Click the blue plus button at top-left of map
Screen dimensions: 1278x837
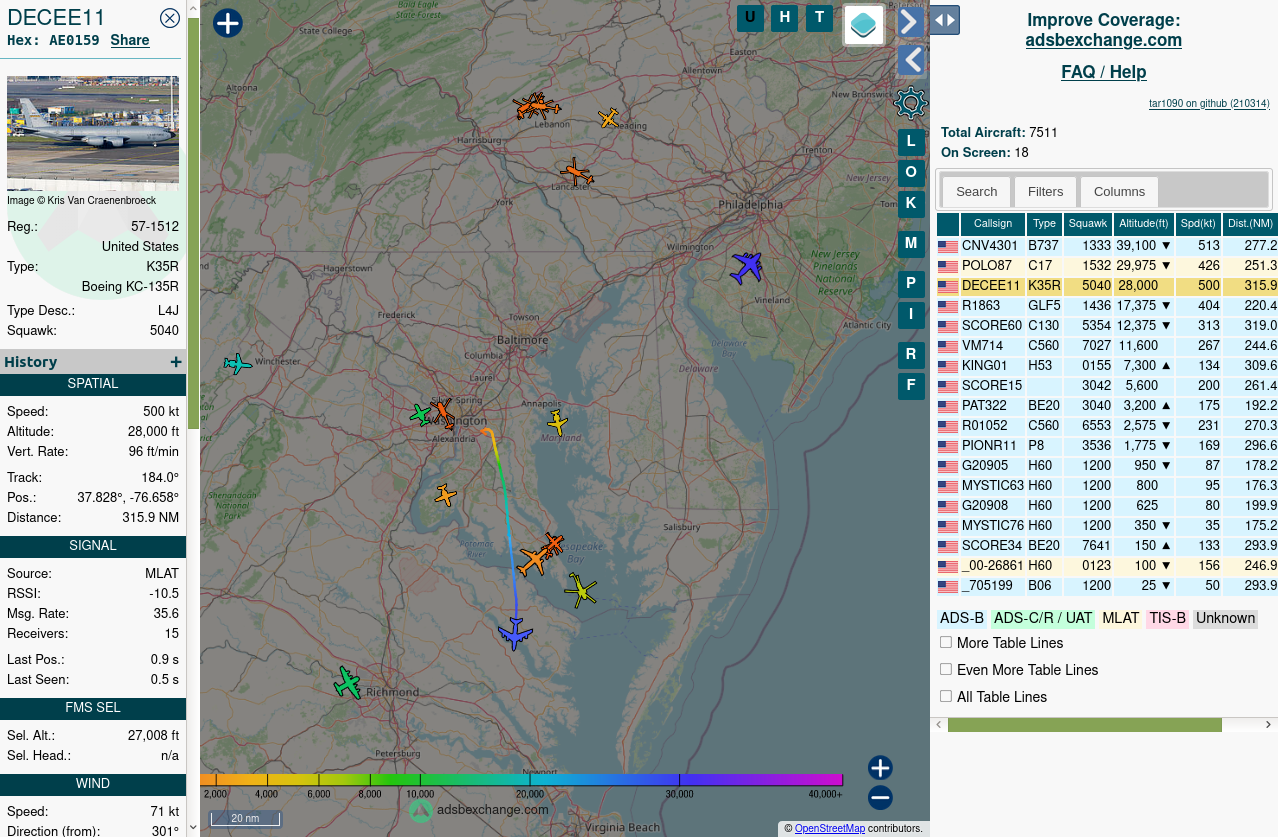[228, 23]
